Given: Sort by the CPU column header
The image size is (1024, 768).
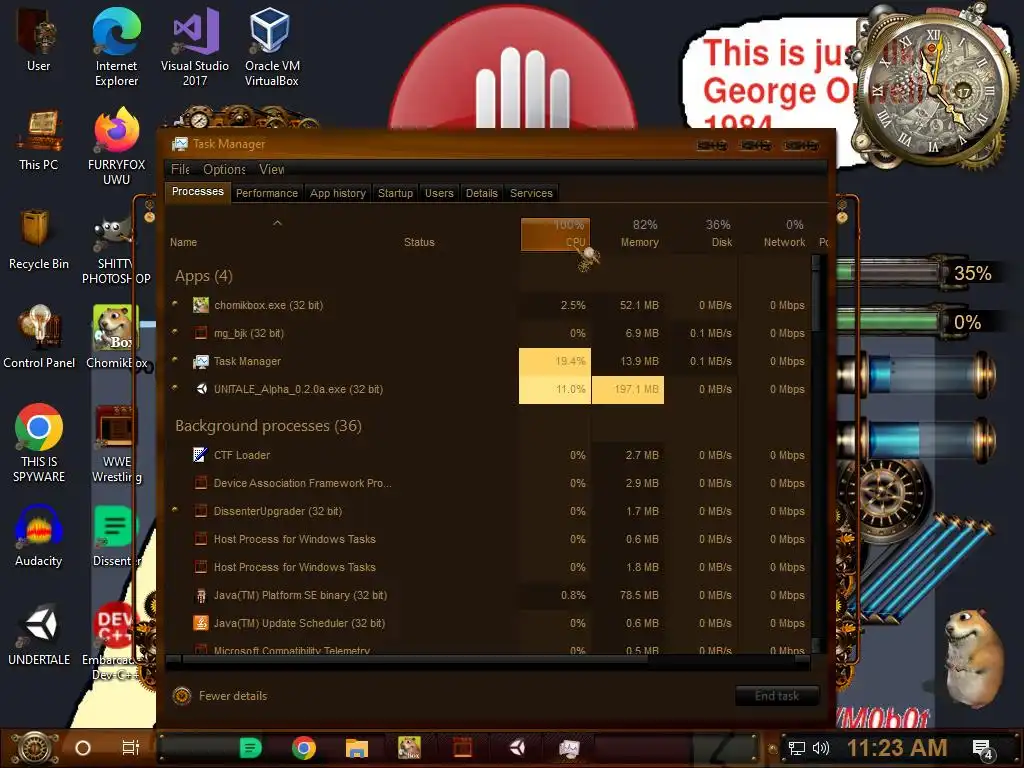Looking at the screenshot, I should pyautogui.click(x=555, y=234).
